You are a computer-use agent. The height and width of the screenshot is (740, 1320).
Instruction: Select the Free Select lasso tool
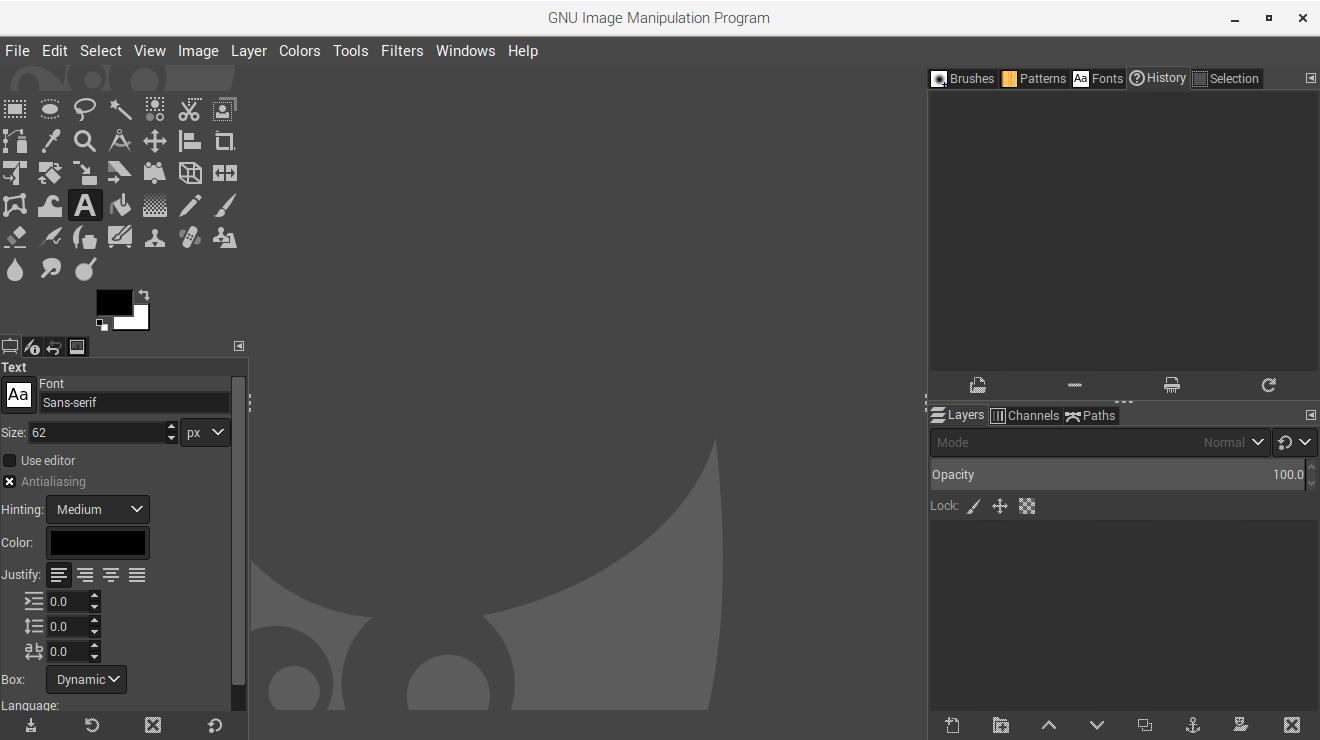85,108
